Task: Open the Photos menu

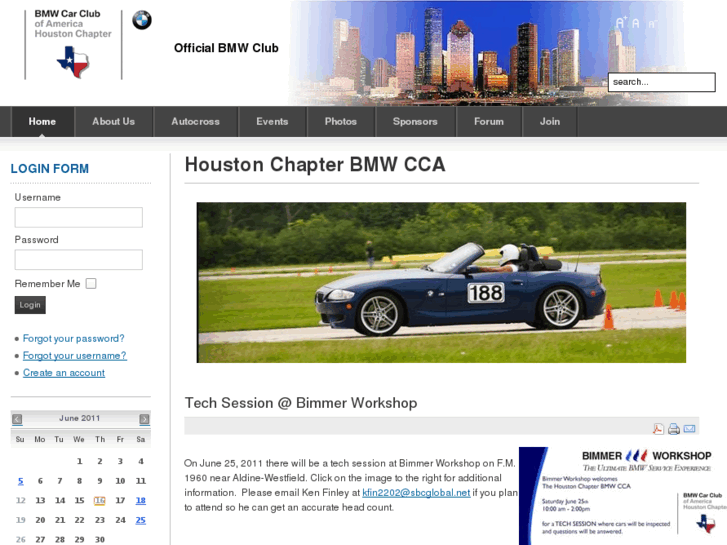Action: 341,122
